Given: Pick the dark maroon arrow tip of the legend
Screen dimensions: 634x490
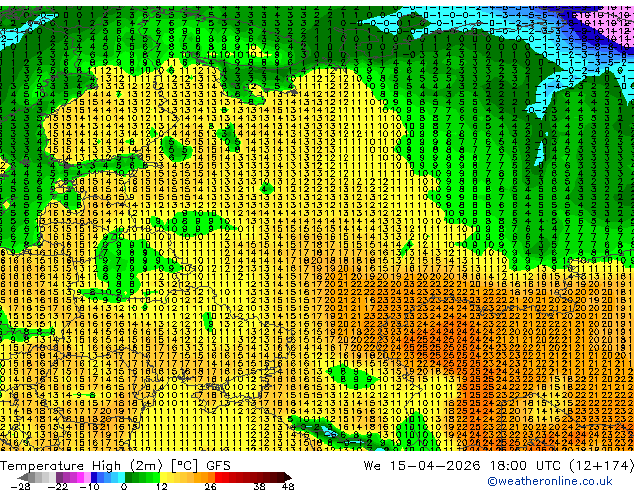Looking at the screenshot, I should [288, 477].
